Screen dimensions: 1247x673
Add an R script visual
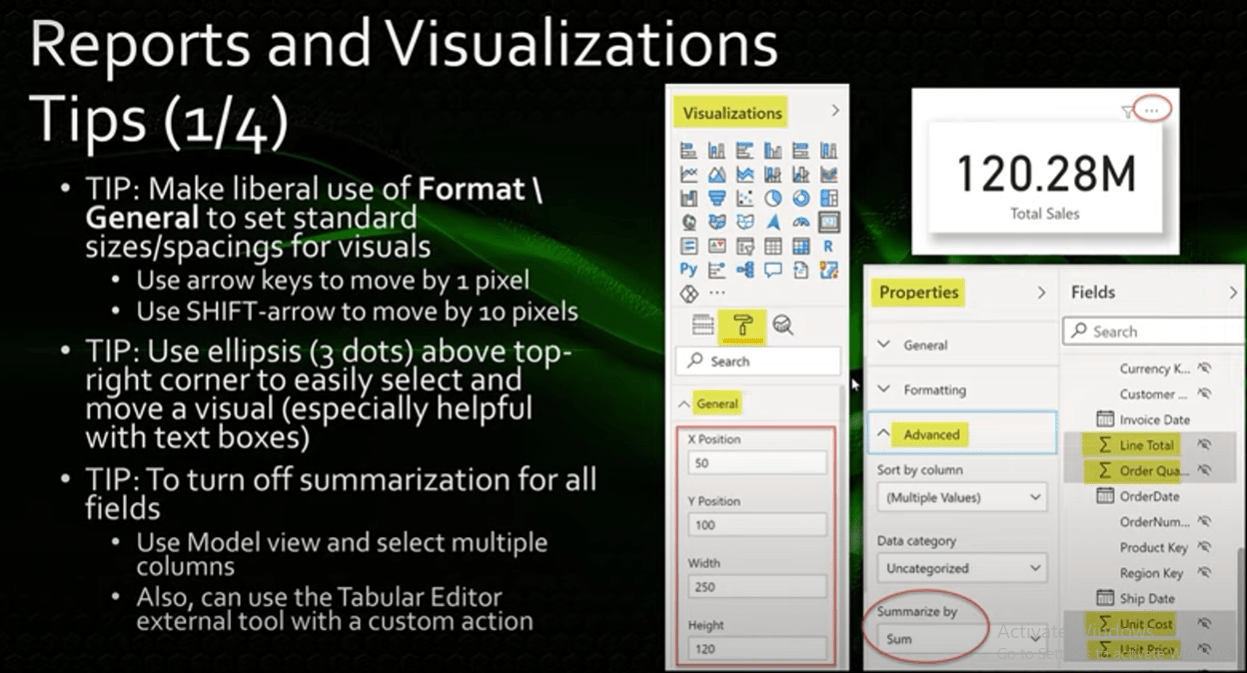click(829, 246)
